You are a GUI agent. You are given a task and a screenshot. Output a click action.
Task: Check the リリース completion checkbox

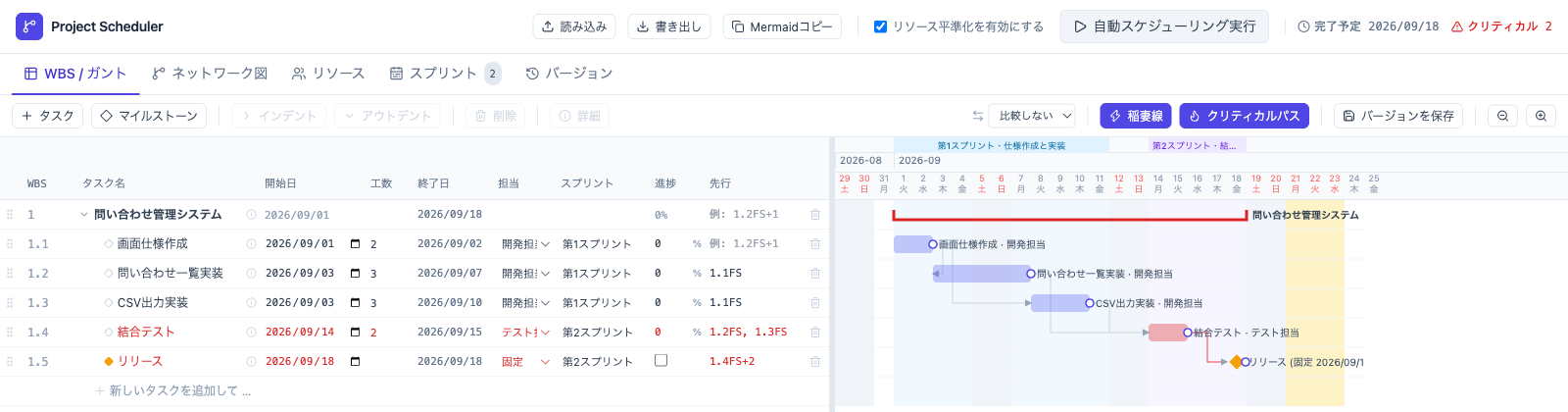661,360
